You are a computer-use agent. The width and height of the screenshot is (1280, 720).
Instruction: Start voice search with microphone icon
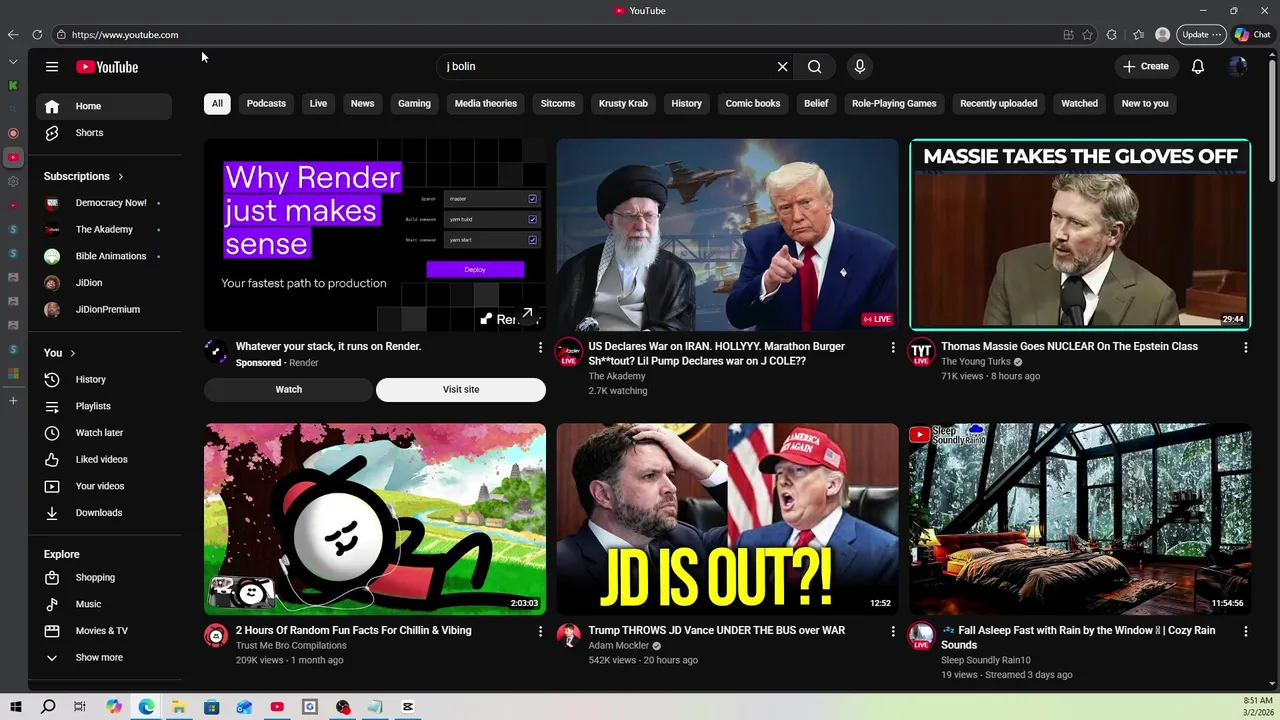(859, 66)
